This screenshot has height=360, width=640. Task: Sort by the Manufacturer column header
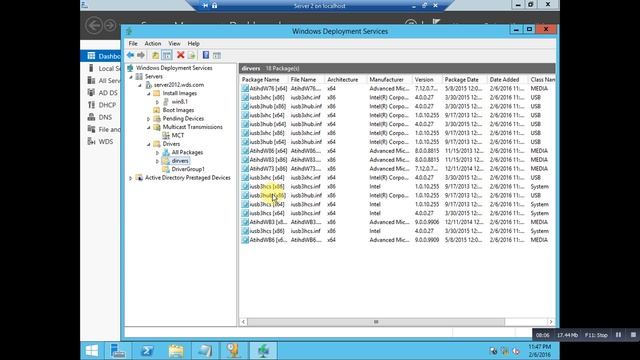pyautogui.click(x=389, y=80)
